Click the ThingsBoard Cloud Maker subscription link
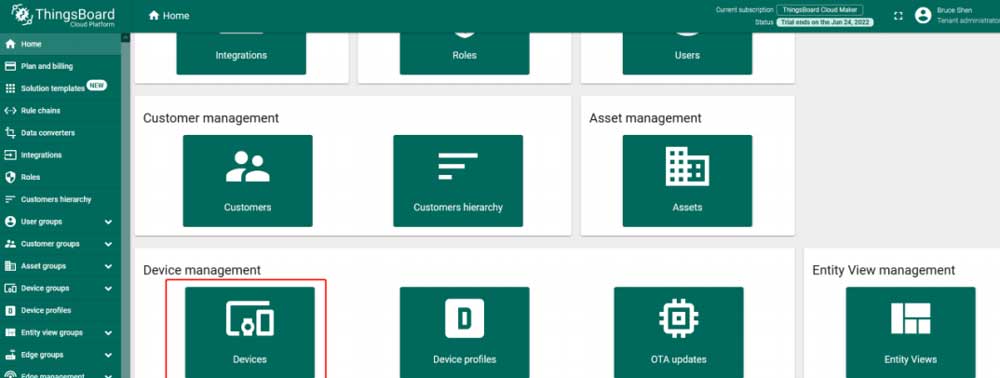Screen dimensions: 1000x378 pyautogui.click(x=820, y=10)
